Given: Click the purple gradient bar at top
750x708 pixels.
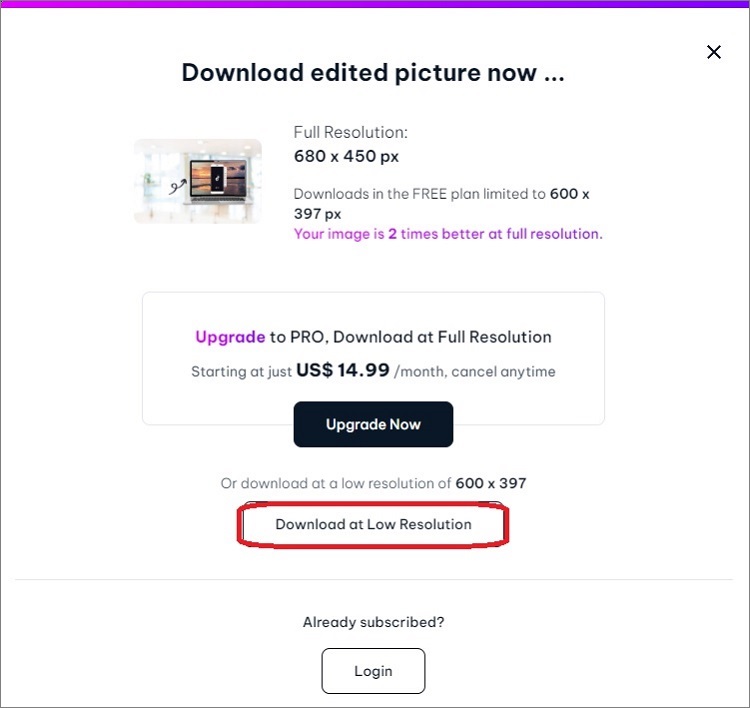Looking at the screenshot, I should 375,3.
